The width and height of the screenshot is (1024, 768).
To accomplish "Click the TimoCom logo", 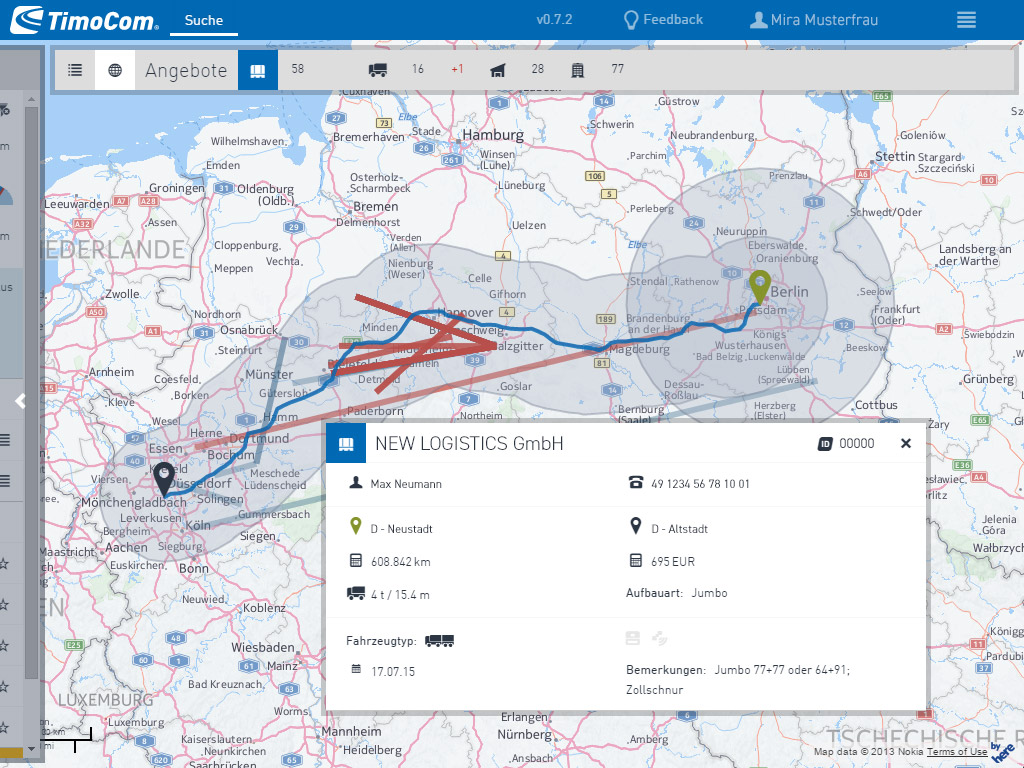I will (x=85, y=20).
